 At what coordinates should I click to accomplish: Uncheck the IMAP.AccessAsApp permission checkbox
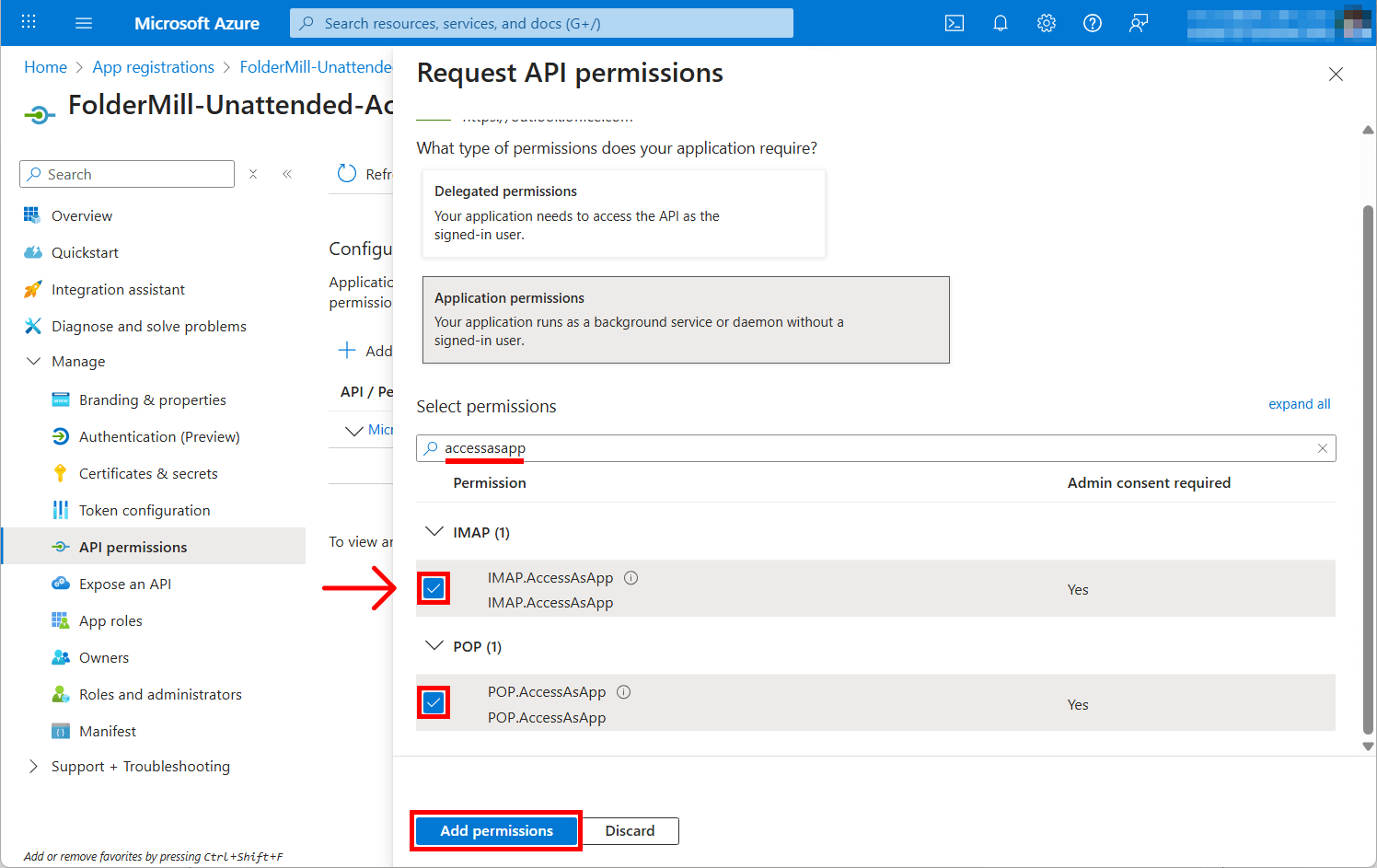pos(434,588)
